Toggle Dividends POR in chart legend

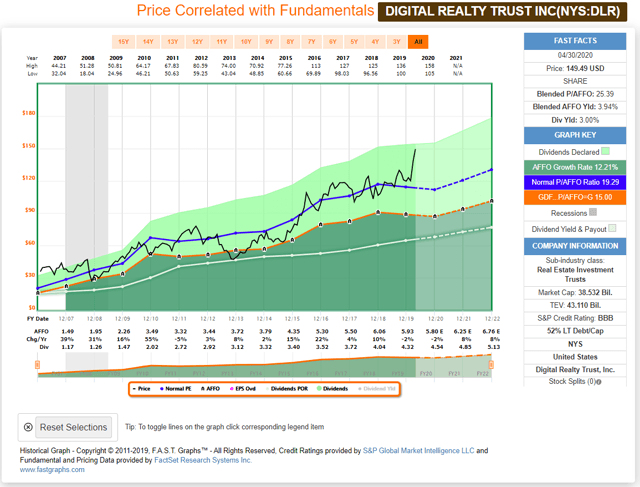[x=287, y=389]
